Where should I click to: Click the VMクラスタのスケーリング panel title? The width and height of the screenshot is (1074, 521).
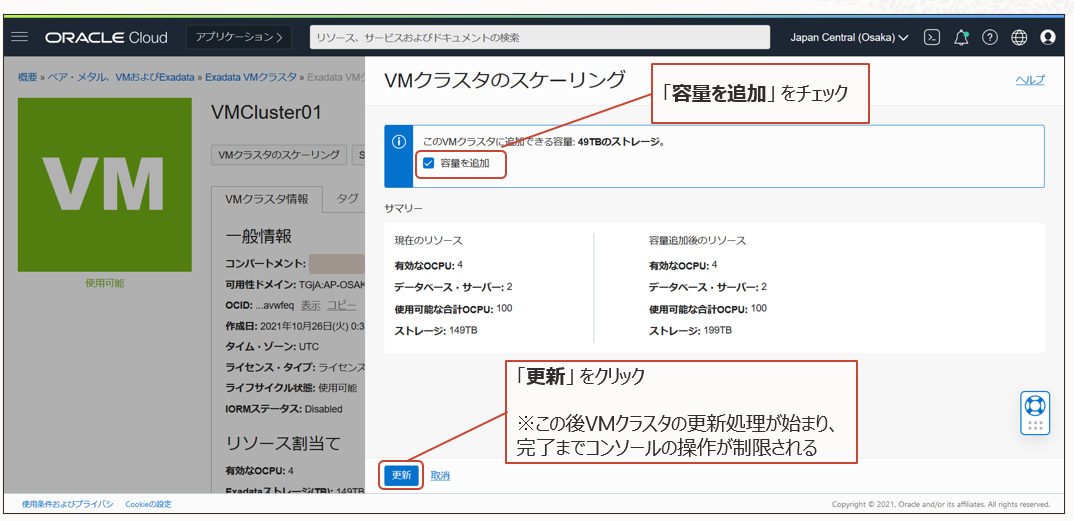point(504,79)
